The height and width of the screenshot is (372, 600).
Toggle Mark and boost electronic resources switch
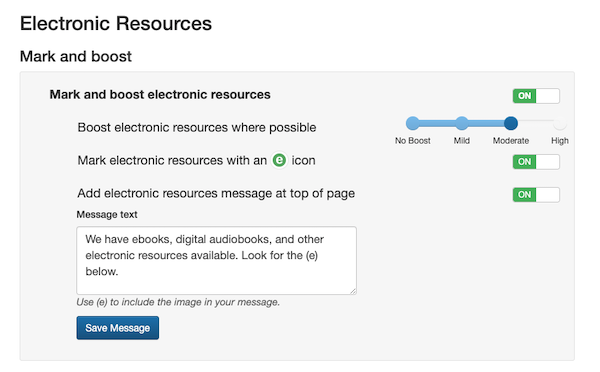pyautogui.click(x=536, y=96)
